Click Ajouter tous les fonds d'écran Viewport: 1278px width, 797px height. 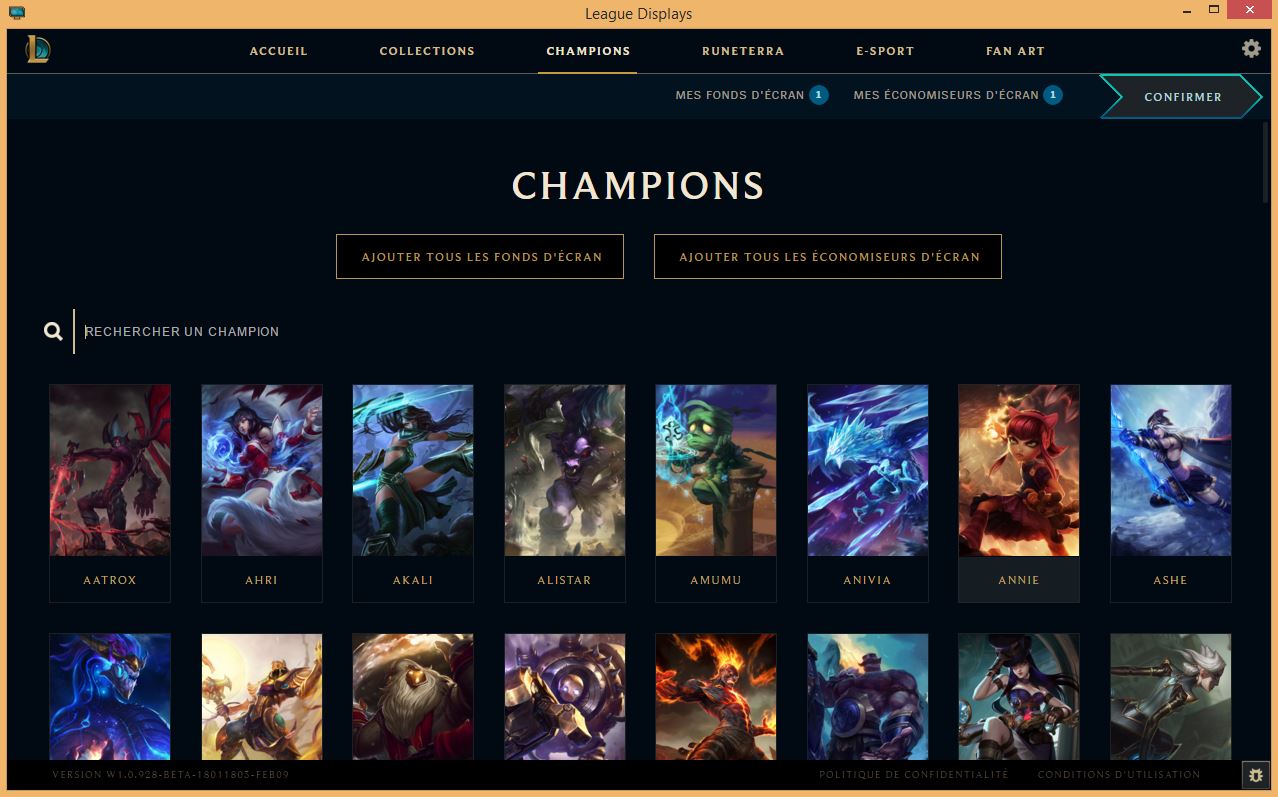(x=480, y=256)
